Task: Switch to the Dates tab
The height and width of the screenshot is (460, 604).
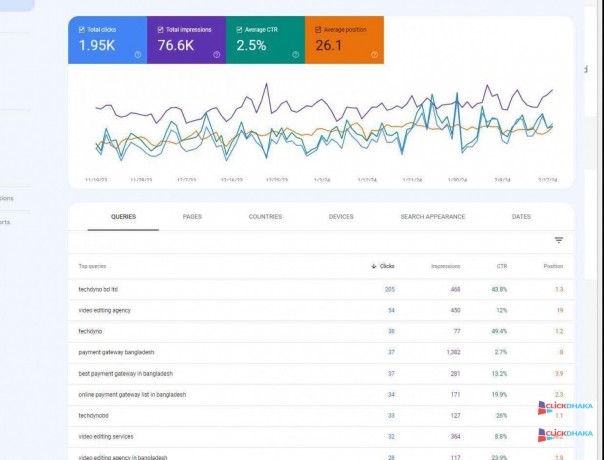Action: [x=521, y=217]
